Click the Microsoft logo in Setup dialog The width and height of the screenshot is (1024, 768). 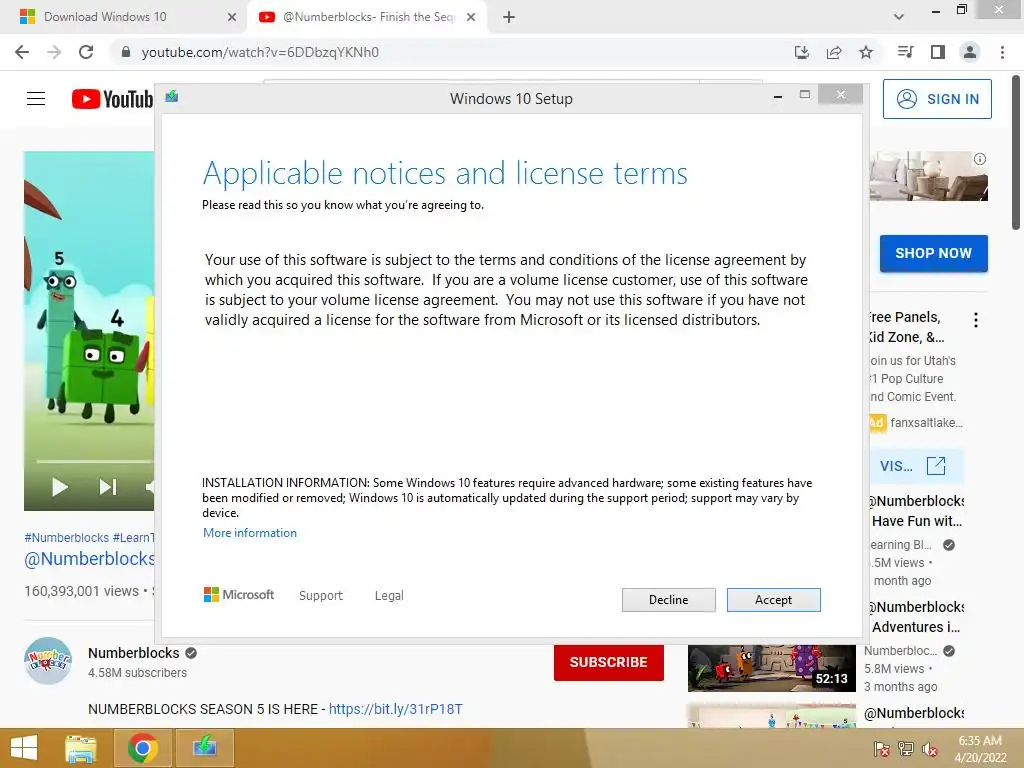[239, 594]
